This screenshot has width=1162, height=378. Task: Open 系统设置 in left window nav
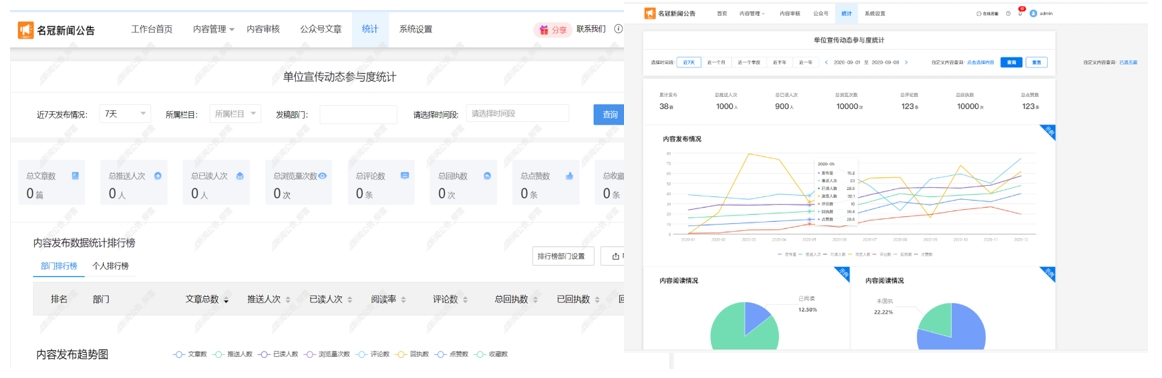coord(416,30)
